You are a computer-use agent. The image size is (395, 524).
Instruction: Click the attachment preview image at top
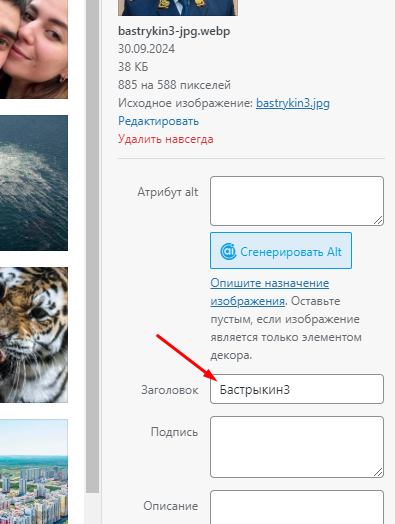point(178,8)
